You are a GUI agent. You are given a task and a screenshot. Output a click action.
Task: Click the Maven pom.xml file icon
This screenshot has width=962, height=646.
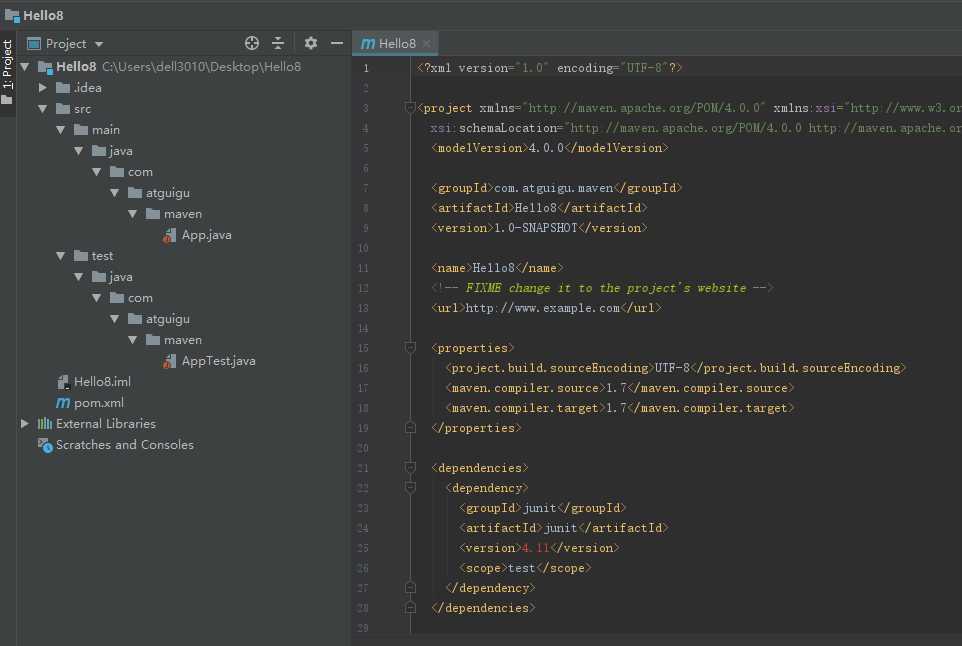pos(63,403)
